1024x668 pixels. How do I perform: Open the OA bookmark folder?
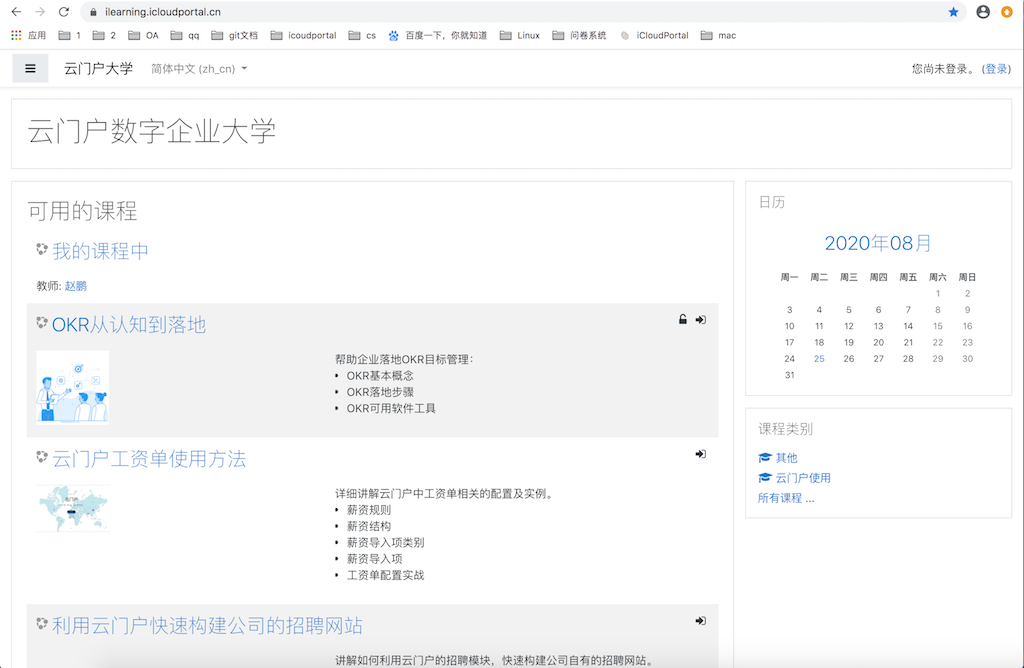click(x=143, y=35)
